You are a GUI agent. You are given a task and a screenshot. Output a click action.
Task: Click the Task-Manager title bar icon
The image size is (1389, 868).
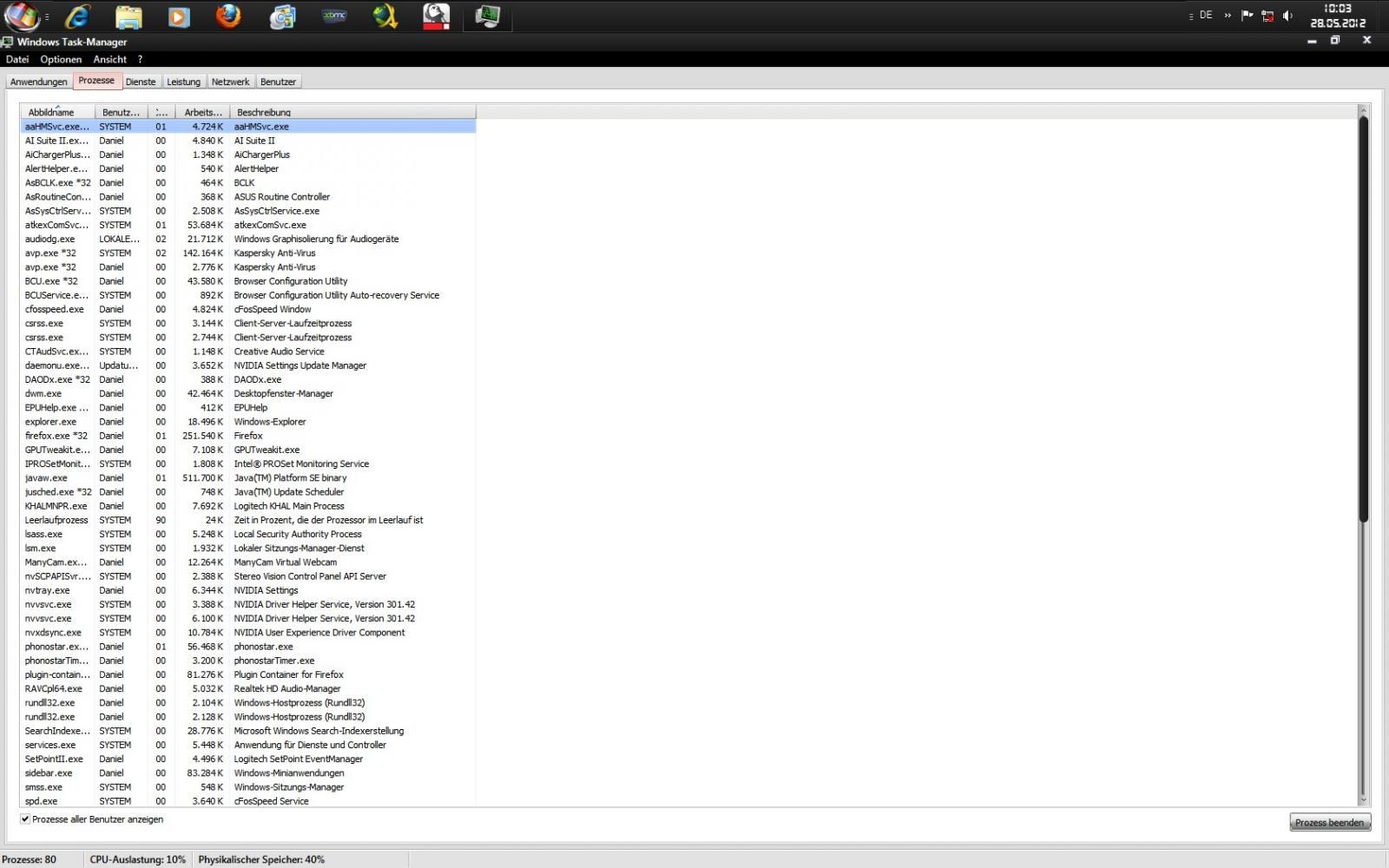8,42
